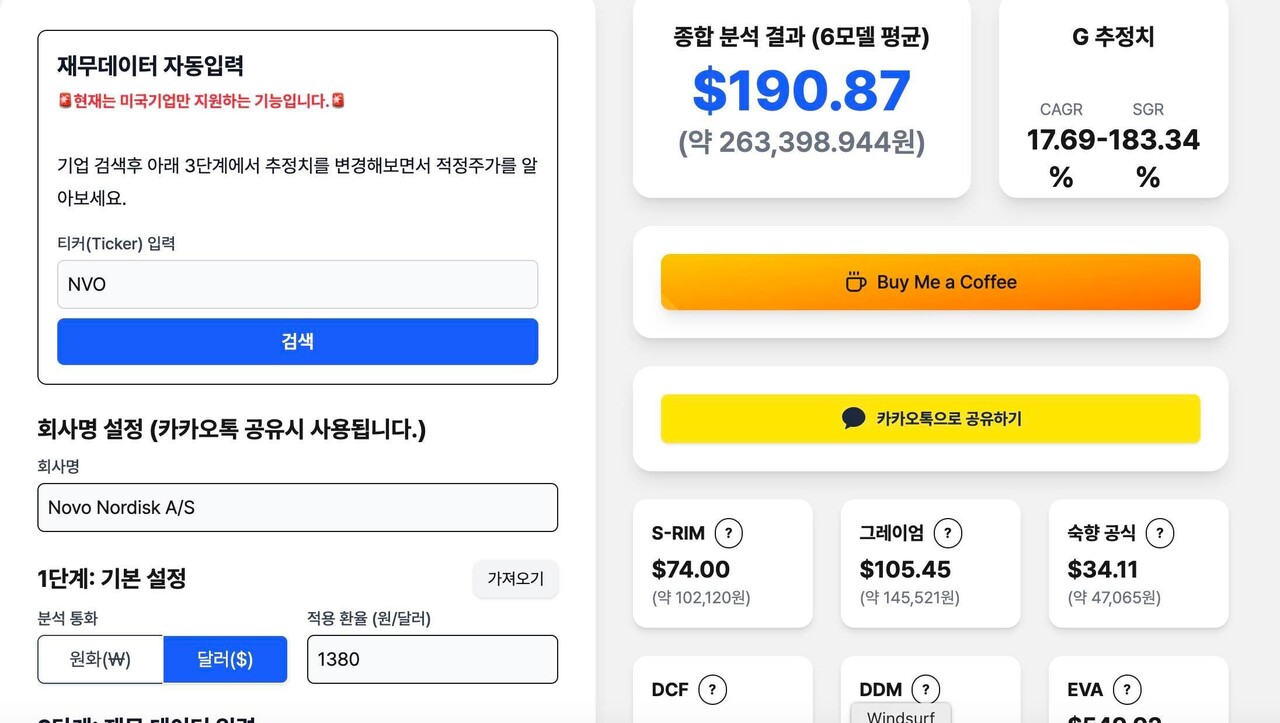Click the EVA question mark help icon
1280x723 pixels.
pyautogui.click(x=1127, y=689)
